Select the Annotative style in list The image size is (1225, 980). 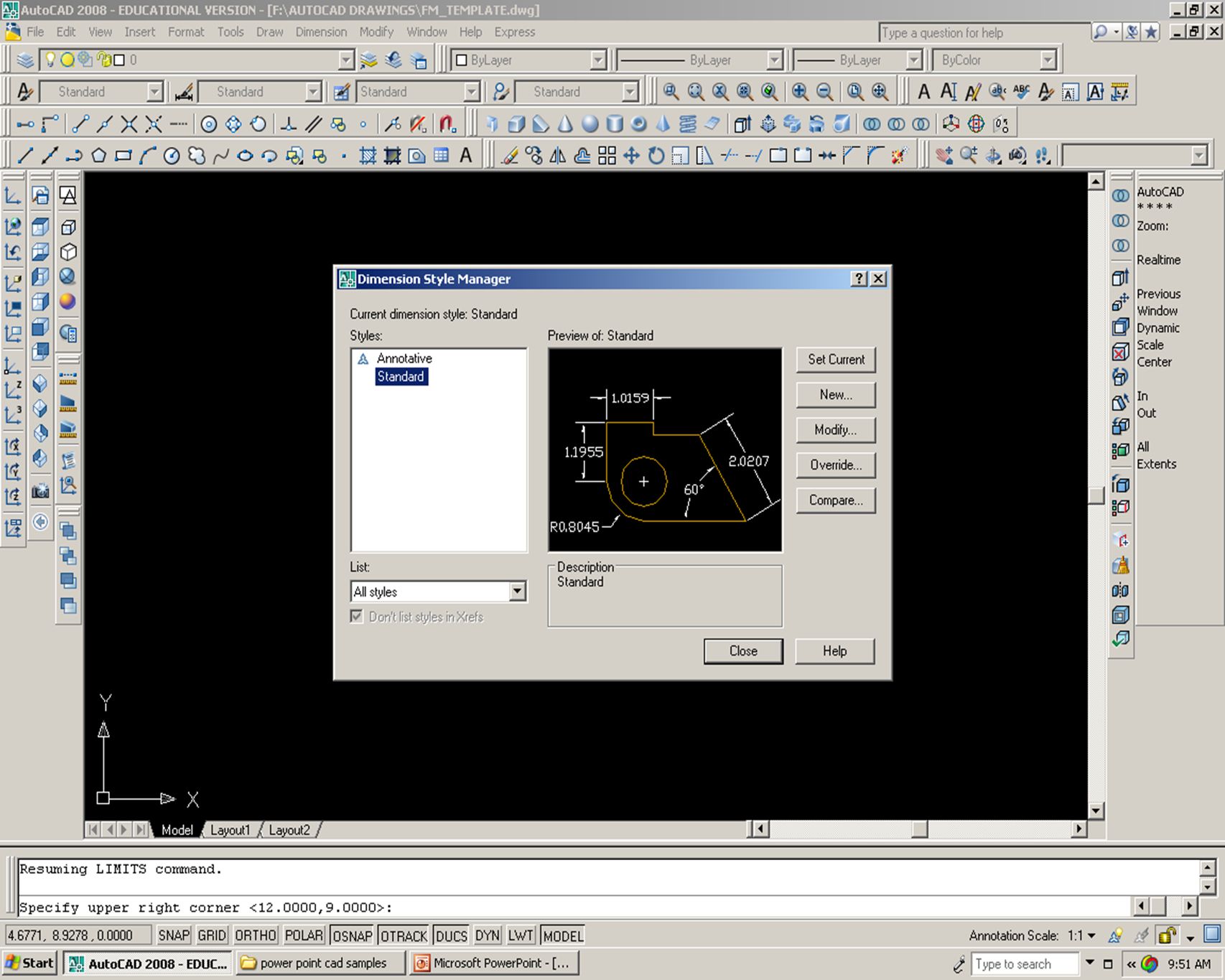pyautogui.click(x=404, y=358)
